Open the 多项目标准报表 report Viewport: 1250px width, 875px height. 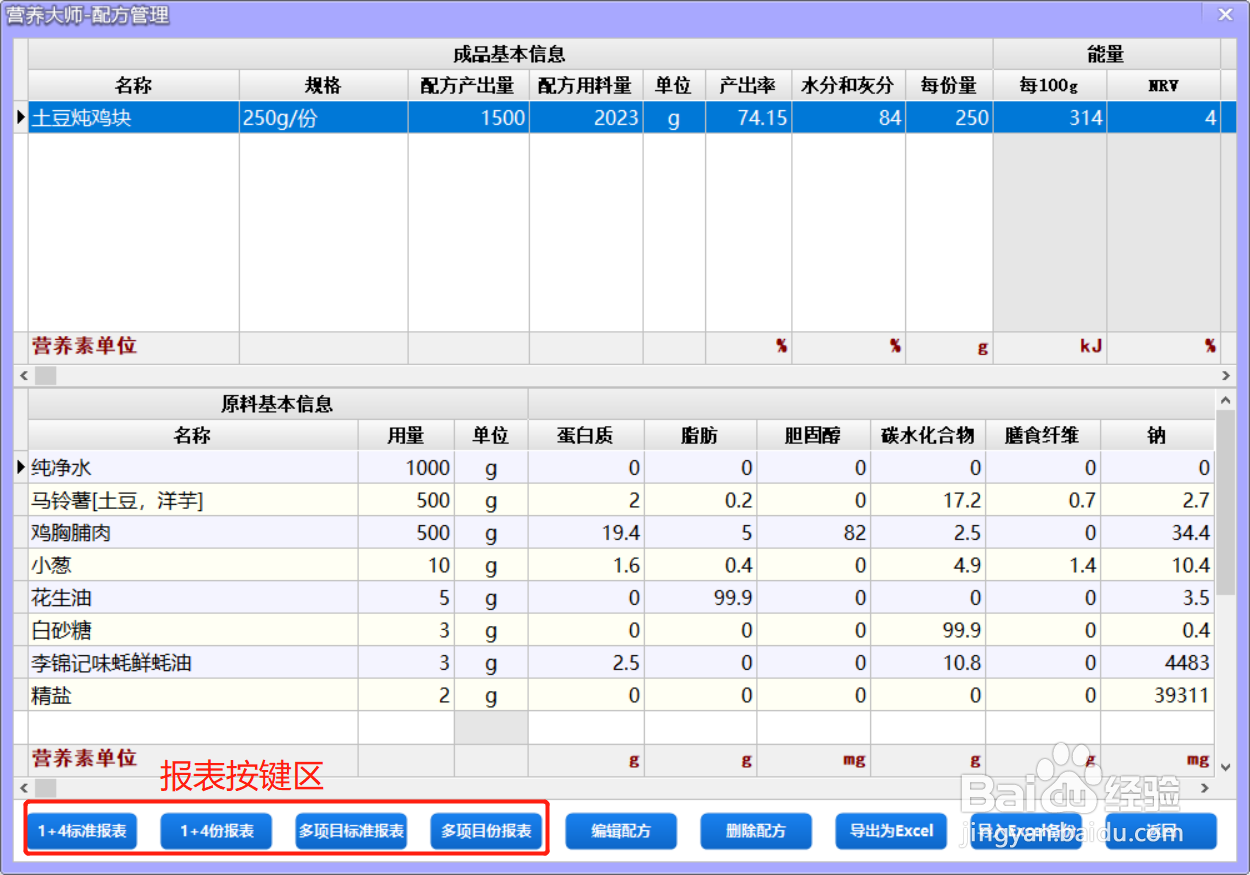pos(351,831)
